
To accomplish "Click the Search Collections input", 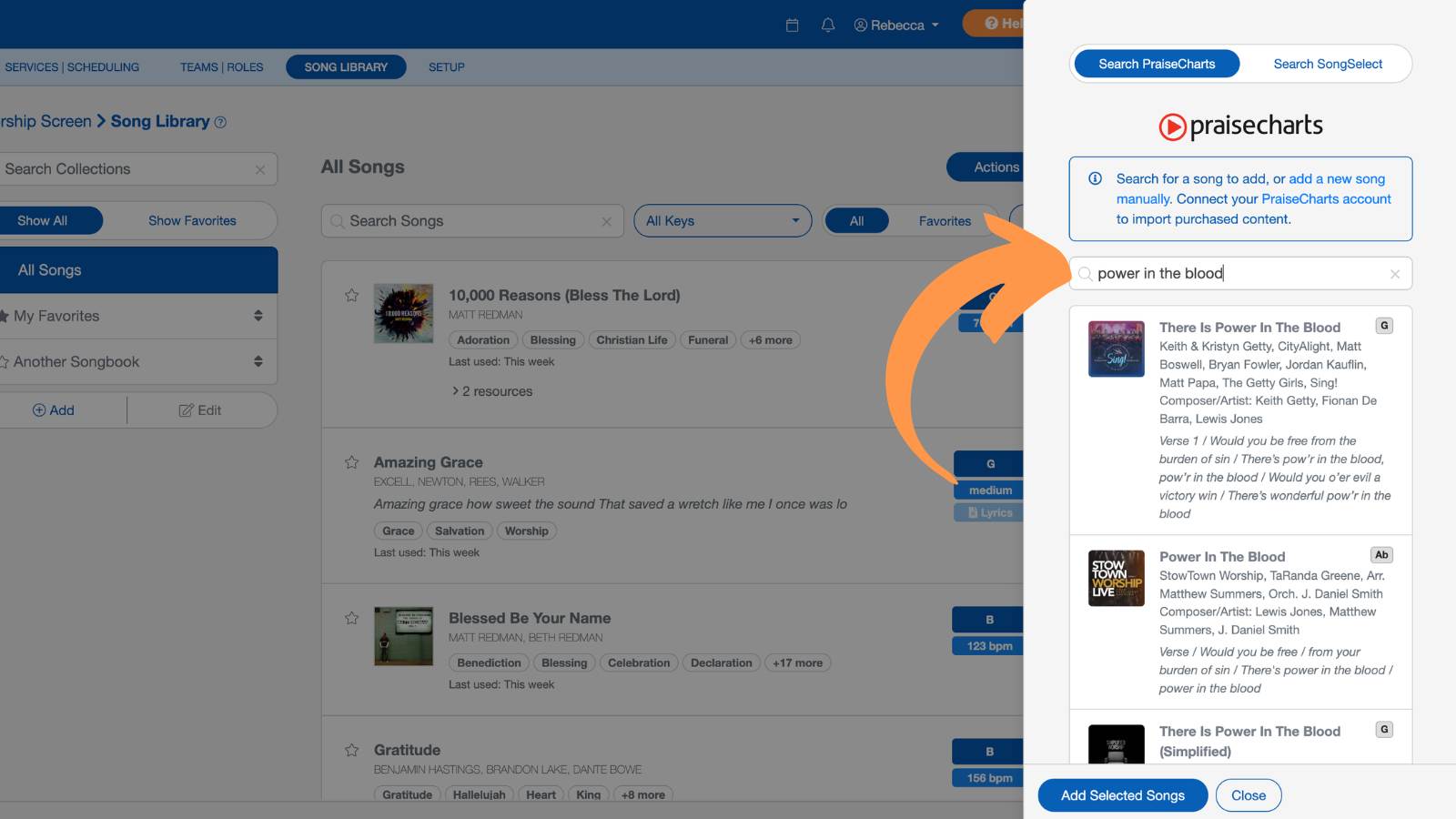I will coord(136,169).
